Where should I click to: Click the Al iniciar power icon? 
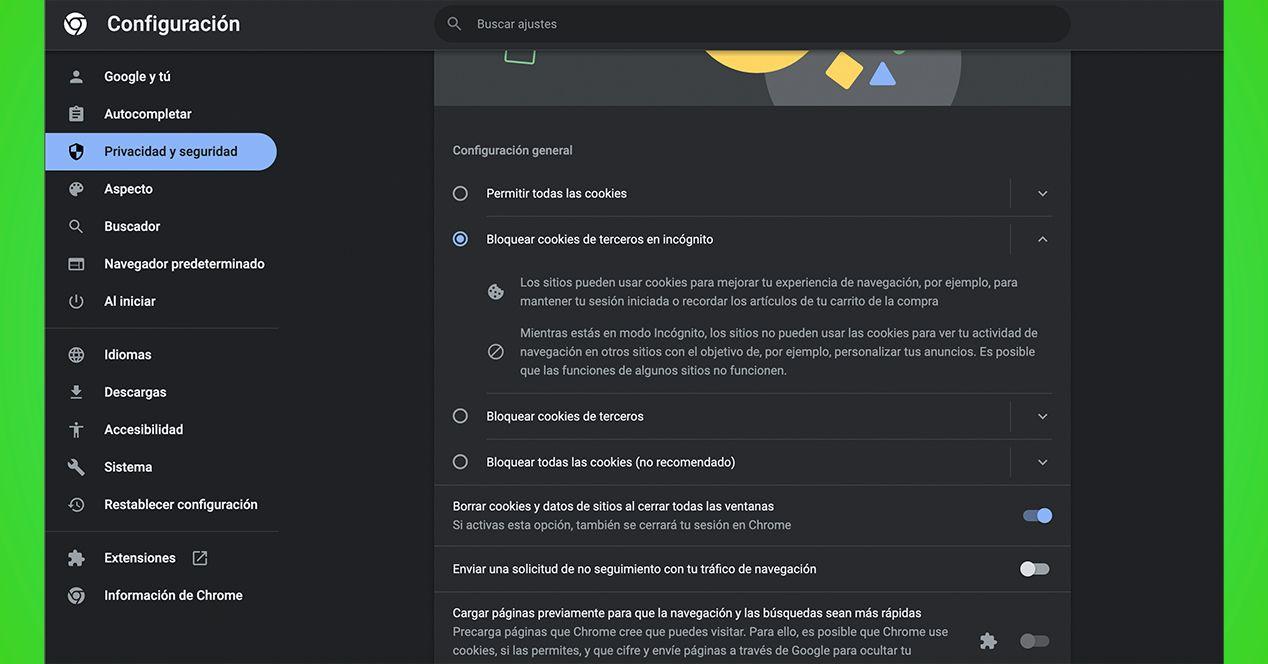(76, 300)
